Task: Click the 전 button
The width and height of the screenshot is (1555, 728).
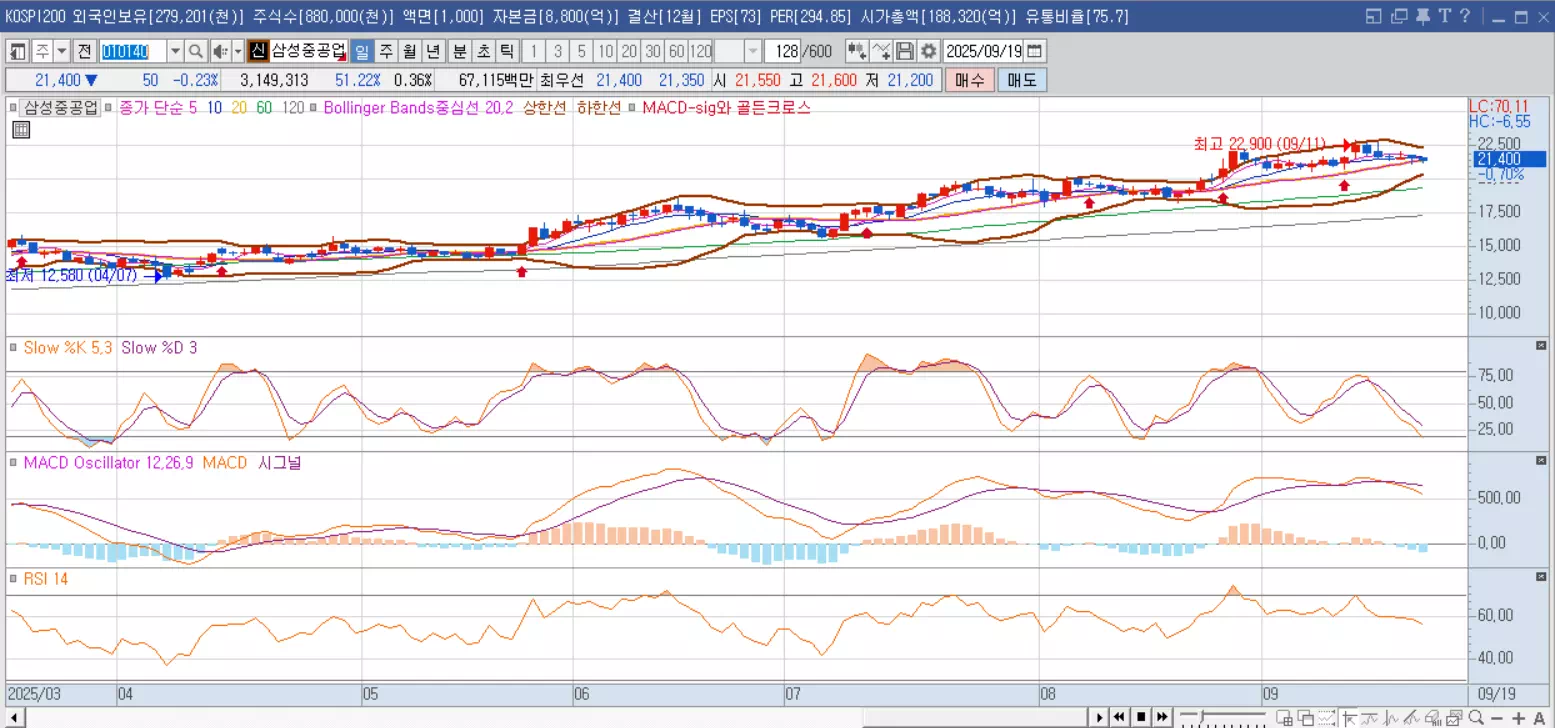Action: click(85, 51)
